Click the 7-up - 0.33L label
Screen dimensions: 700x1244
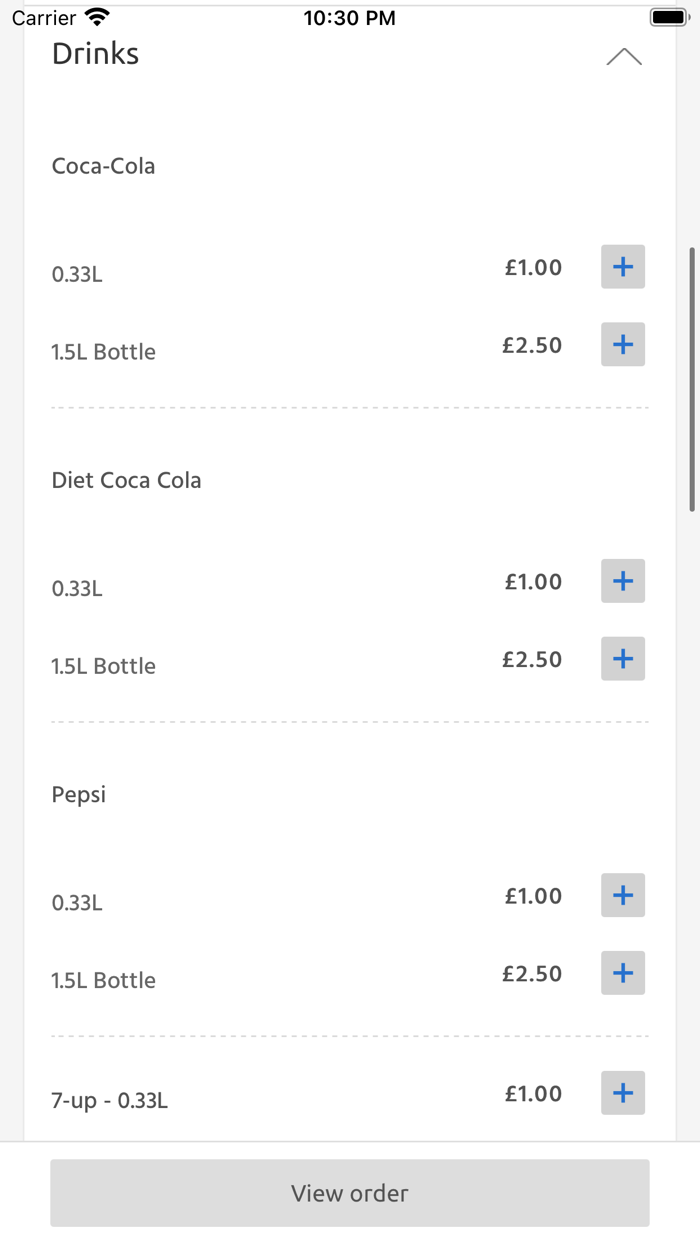point(110,1100)
